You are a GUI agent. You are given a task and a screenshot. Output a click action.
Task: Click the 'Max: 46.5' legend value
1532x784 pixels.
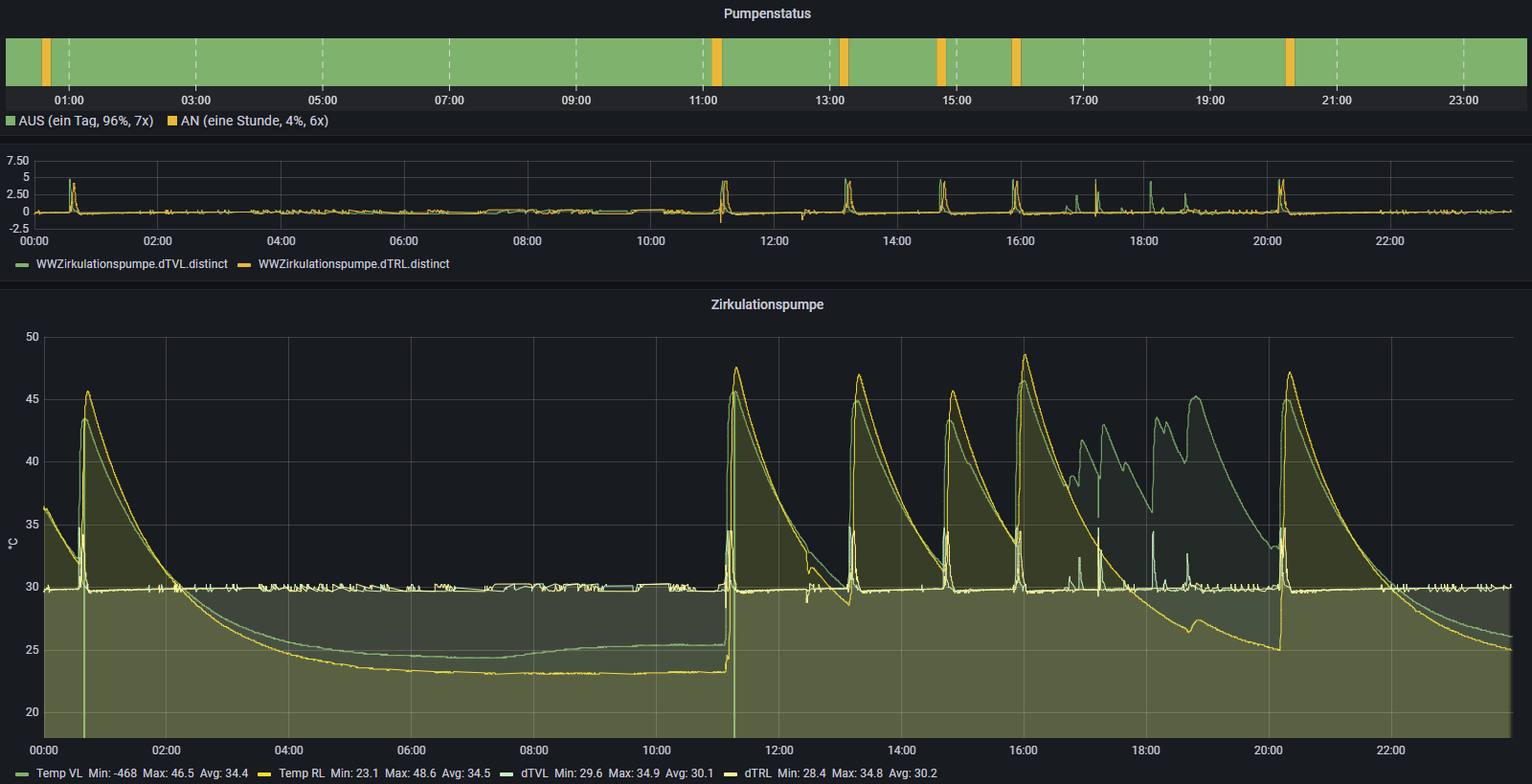coord(169,773)
